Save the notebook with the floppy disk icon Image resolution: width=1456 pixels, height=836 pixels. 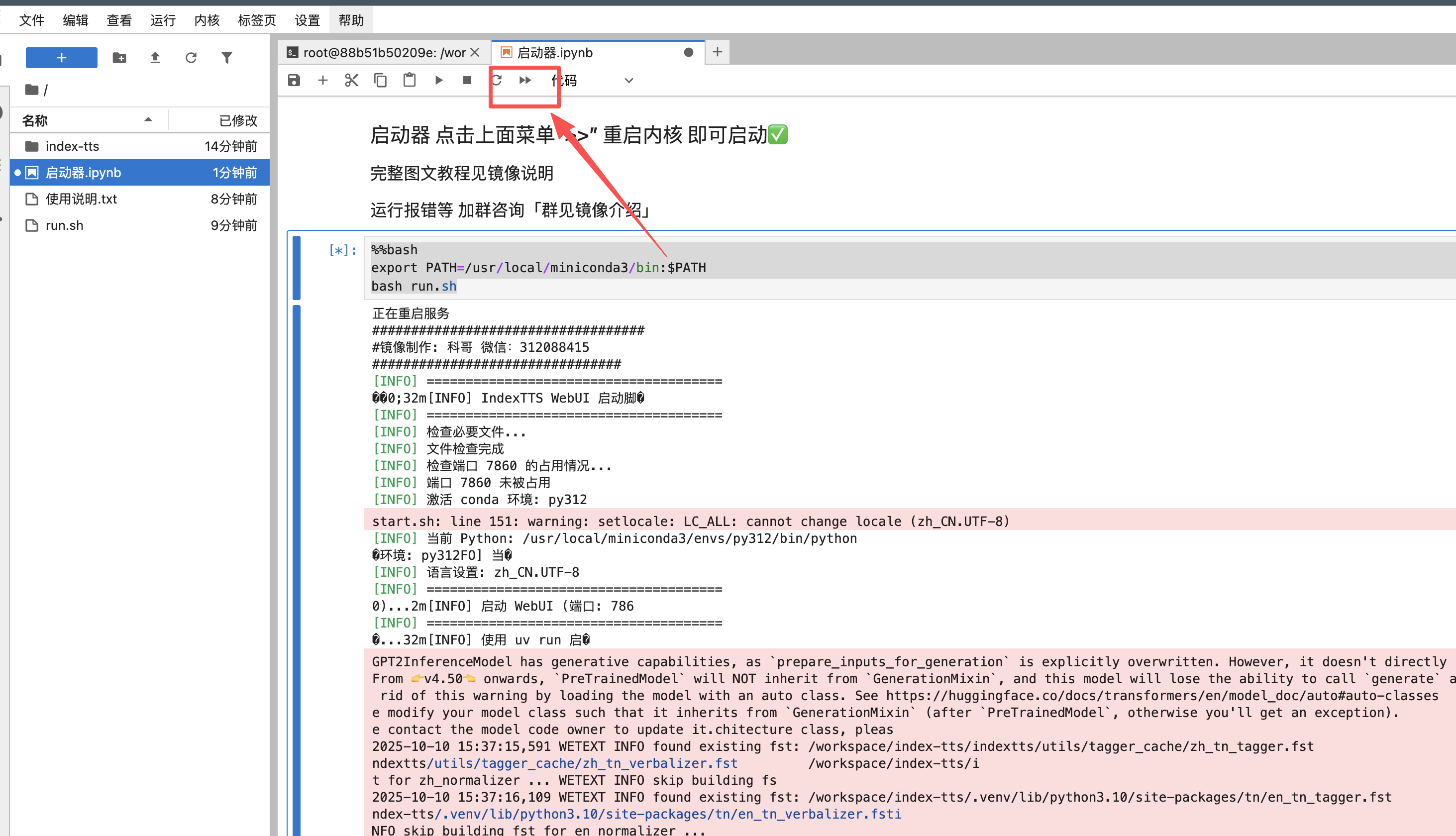[294, 81]
